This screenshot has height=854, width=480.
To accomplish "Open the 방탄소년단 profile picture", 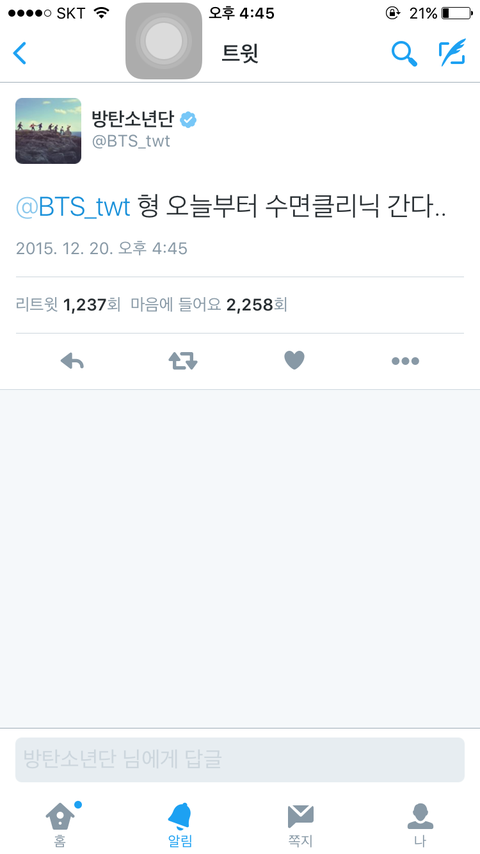I will pos(48,131).
